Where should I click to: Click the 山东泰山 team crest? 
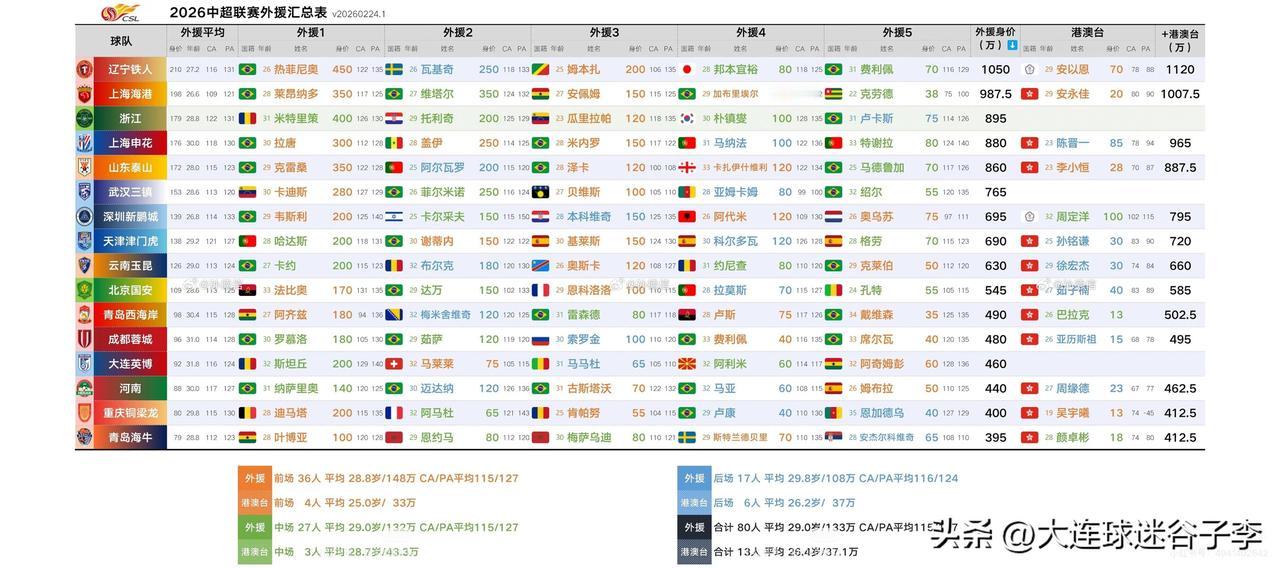tap(85, 167)
